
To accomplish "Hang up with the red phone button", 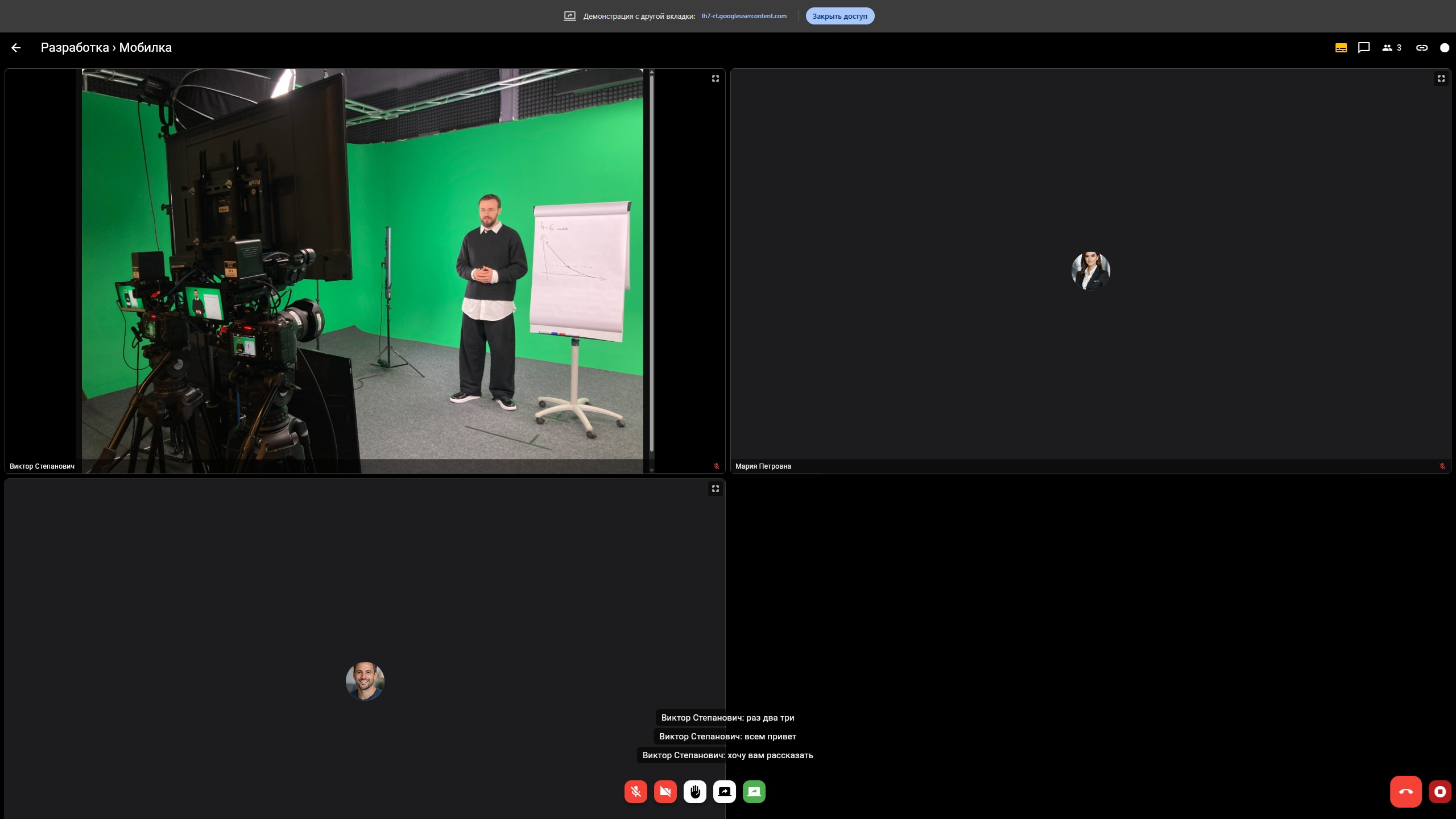I will pos(1406,792).
